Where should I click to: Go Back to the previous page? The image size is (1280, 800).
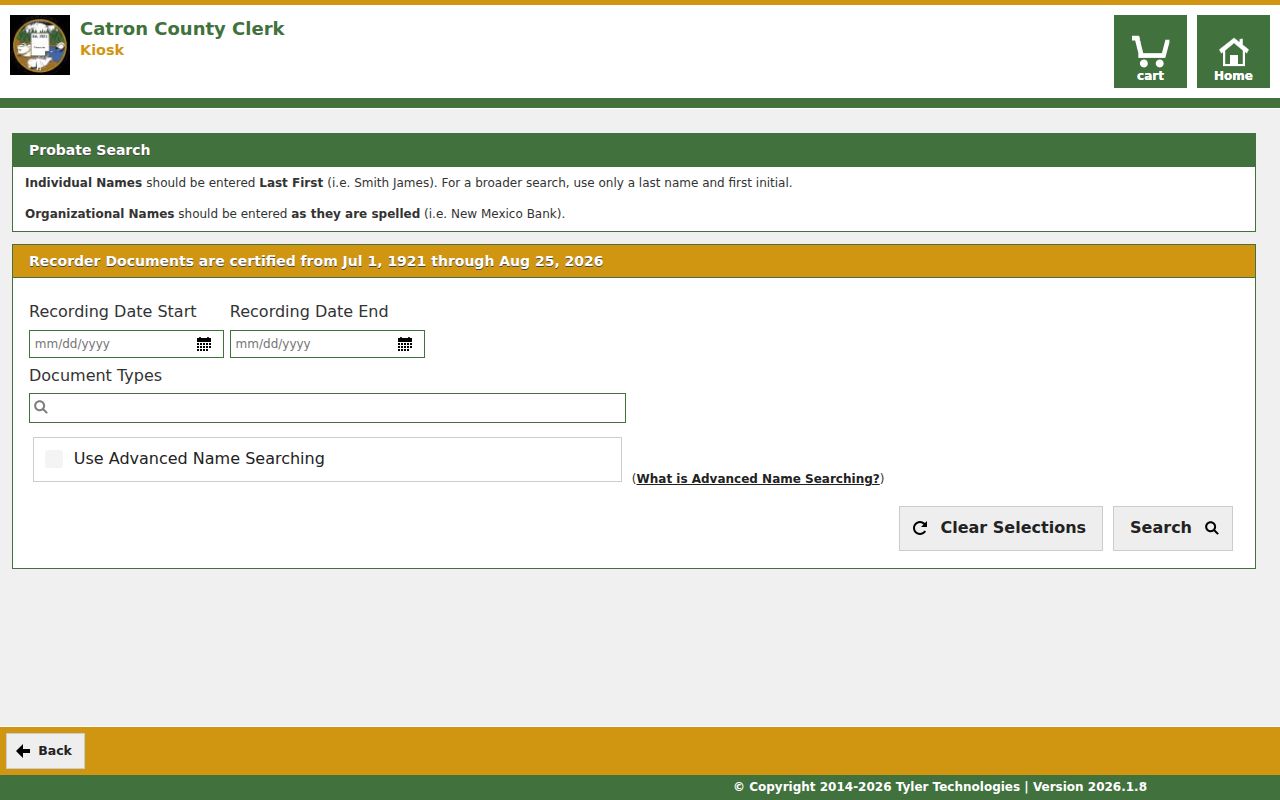click(x=45, y=751)
